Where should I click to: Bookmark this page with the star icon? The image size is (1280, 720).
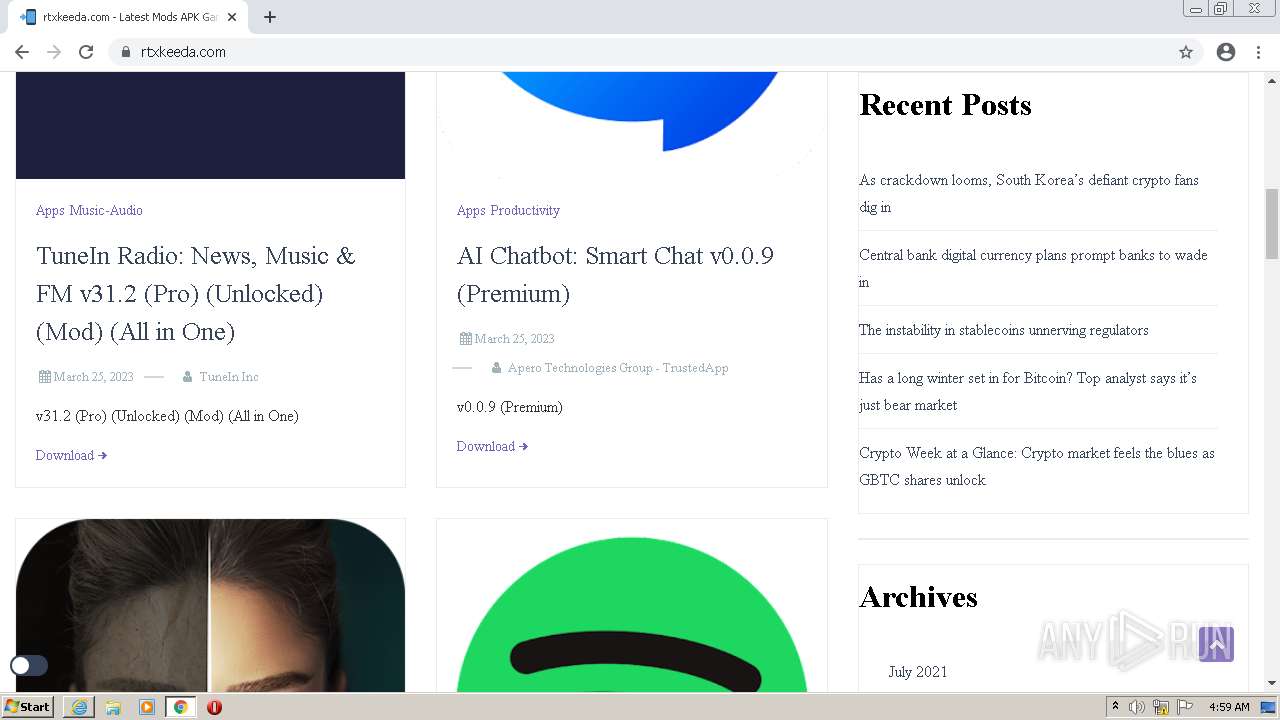coord(1186,52)
